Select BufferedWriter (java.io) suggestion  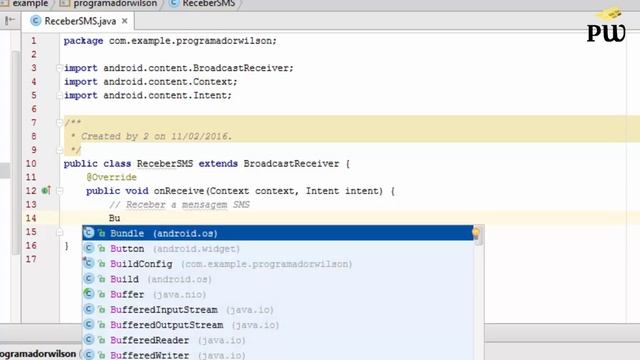tap(278, 355)
